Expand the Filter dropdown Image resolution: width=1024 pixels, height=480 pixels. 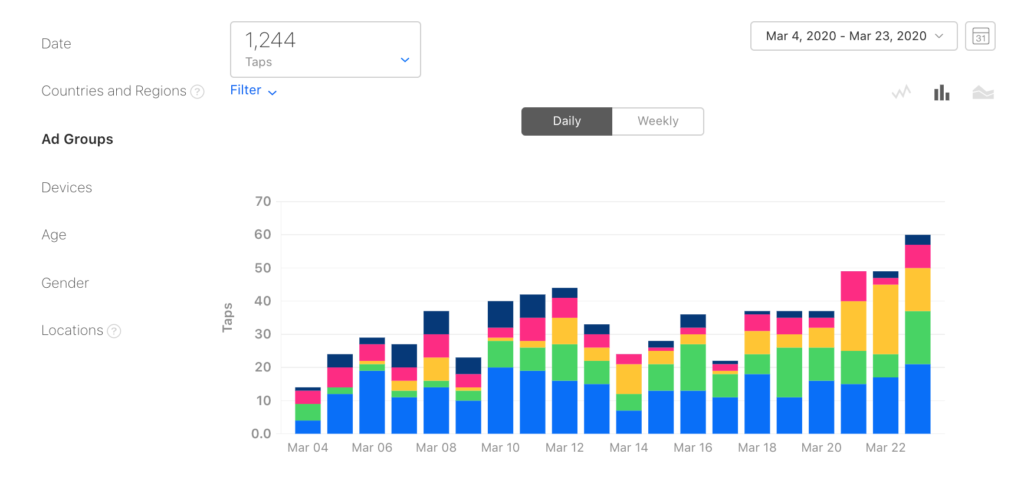(x=253, y=91)
